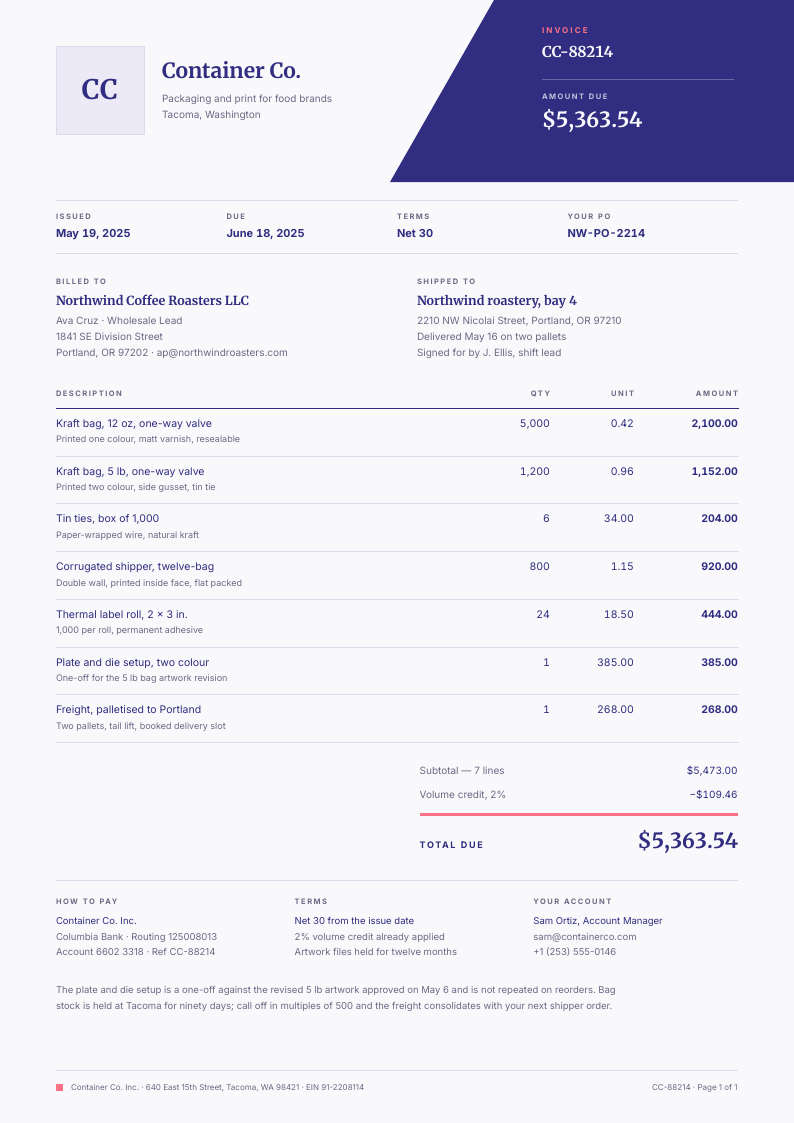794x1123 pixels.
Task: Click Thermal label roll, 2 × 3 in.
Action: point(122,614)
